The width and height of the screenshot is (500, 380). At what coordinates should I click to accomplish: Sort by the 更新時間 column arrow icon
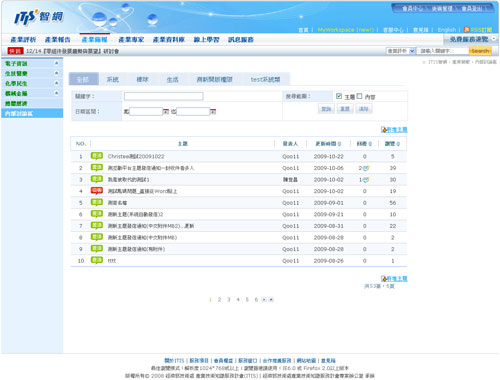(339, 144)
